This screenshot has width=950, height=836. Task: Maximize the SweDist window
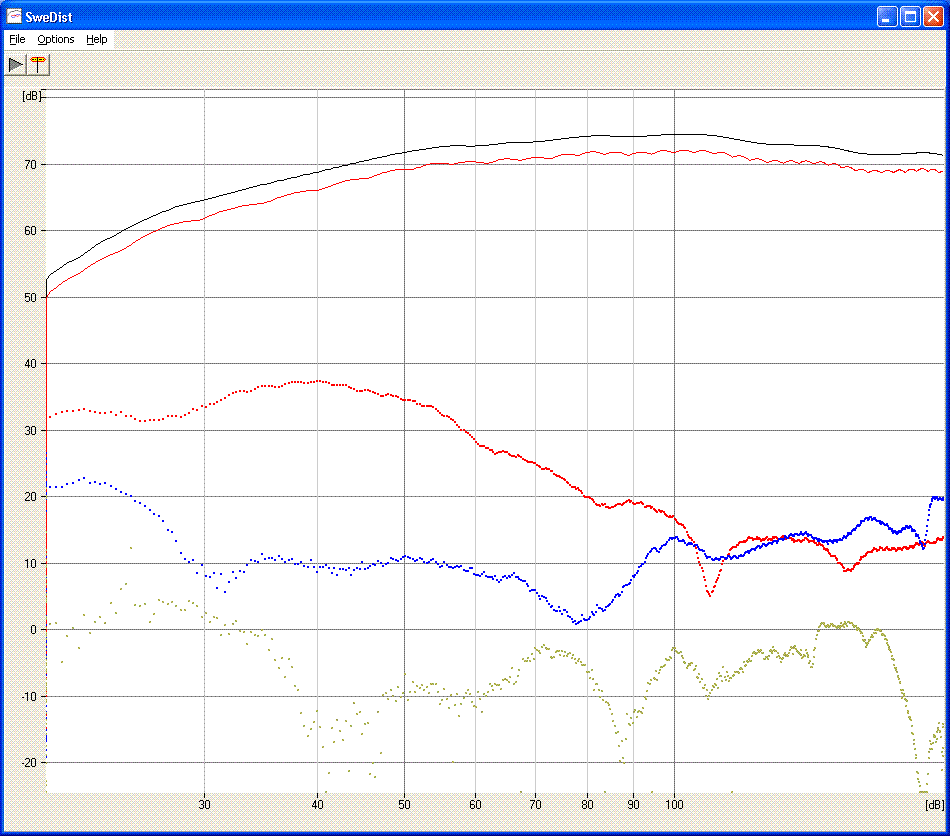coord(910,16)
